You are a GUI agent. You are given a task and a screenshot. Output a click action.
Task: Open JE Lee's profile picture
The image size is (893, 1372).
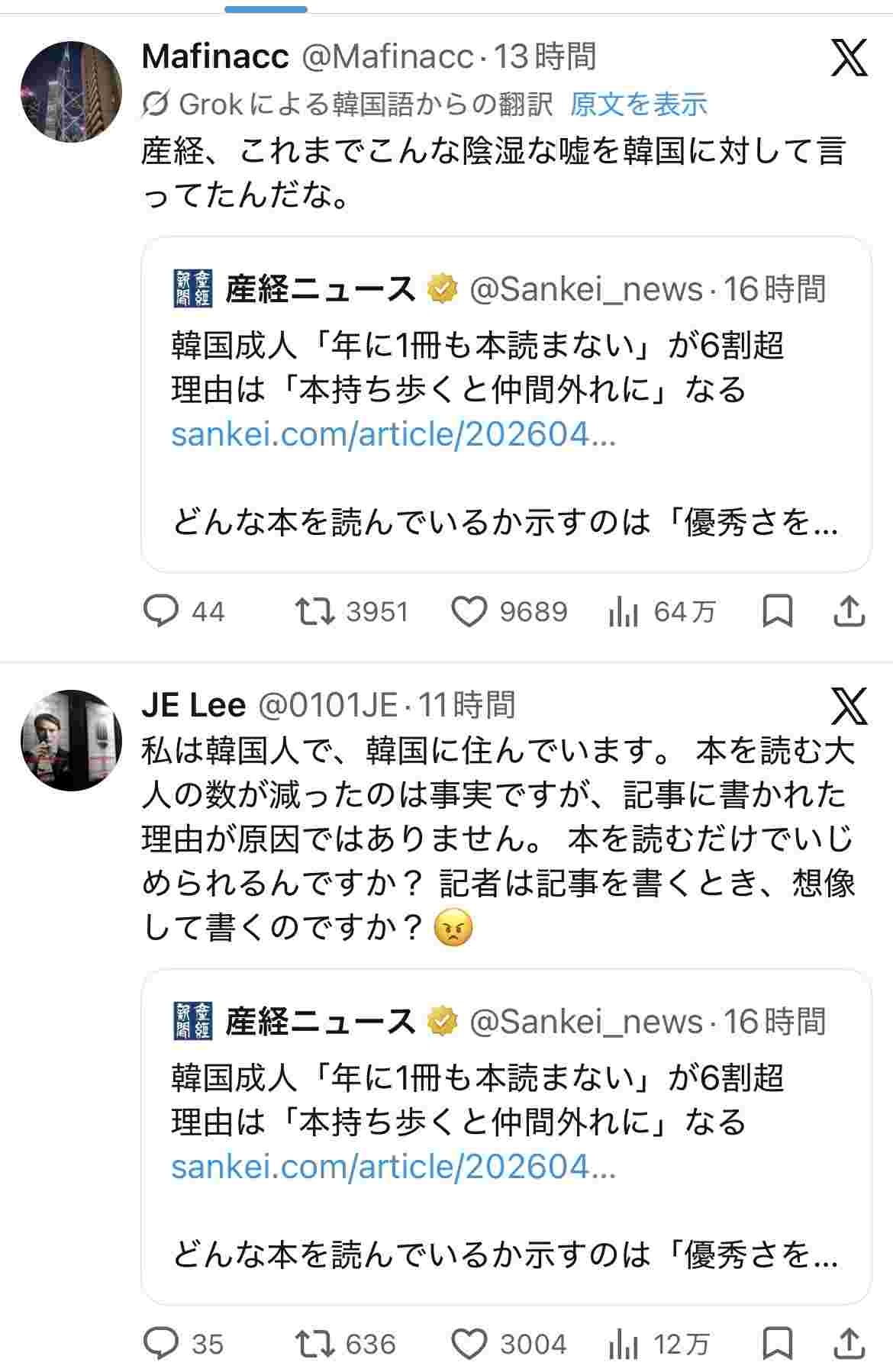(71, 740)
